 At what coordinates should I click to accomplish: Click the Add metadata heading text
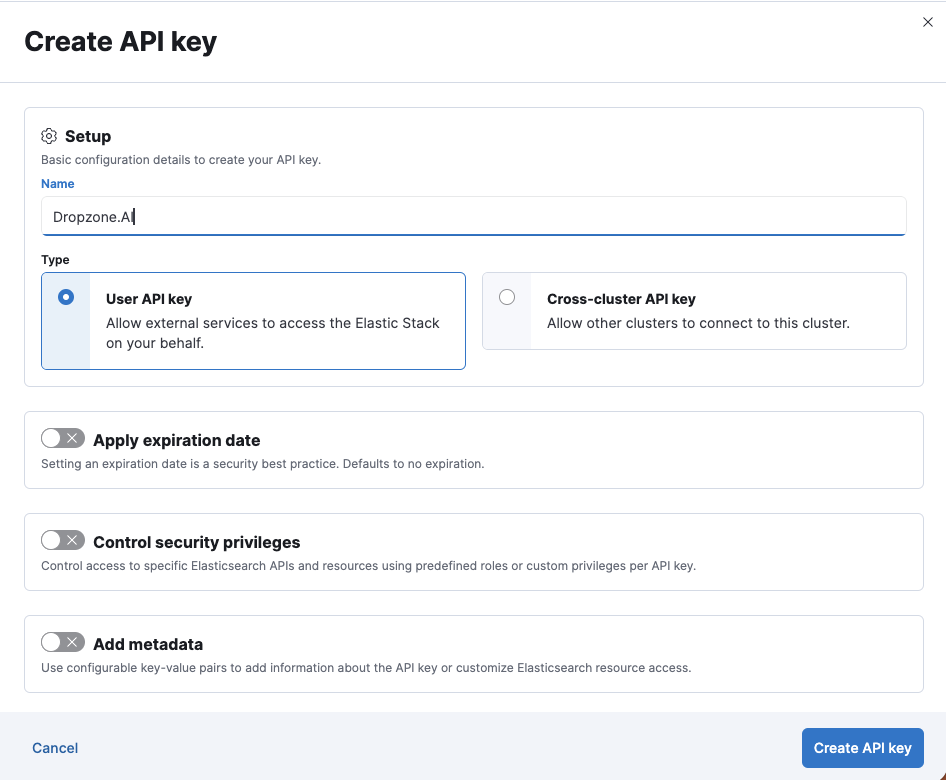click(x=148, y=644)
